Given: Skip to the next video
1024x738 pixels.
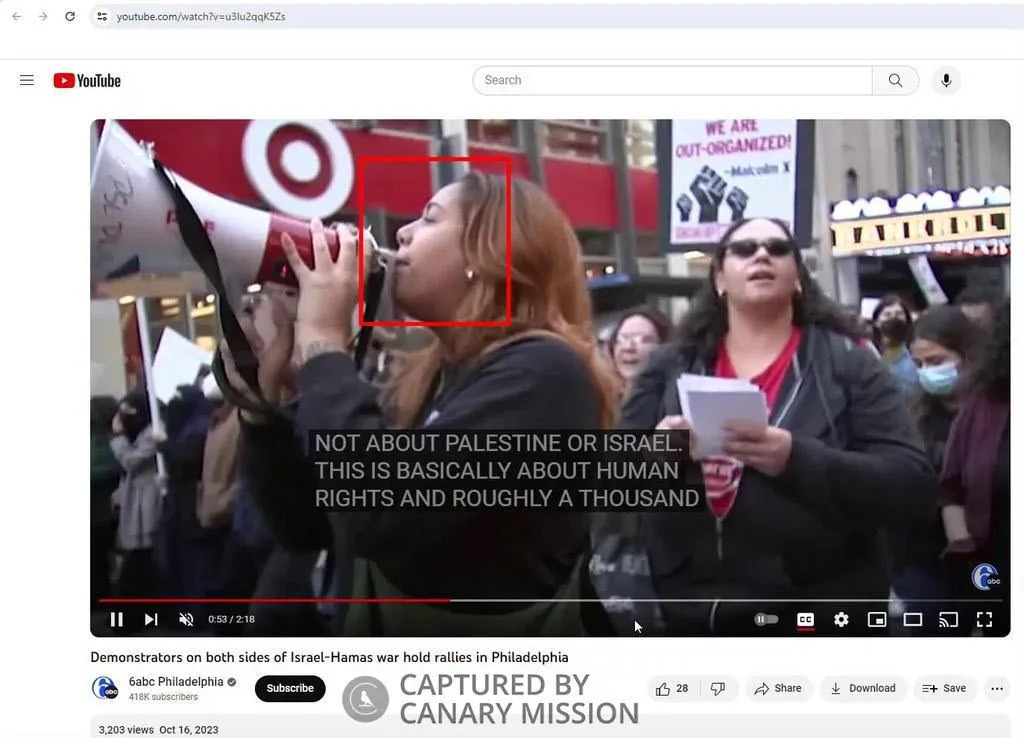Looking at the screenshot, I should point(151,619).
